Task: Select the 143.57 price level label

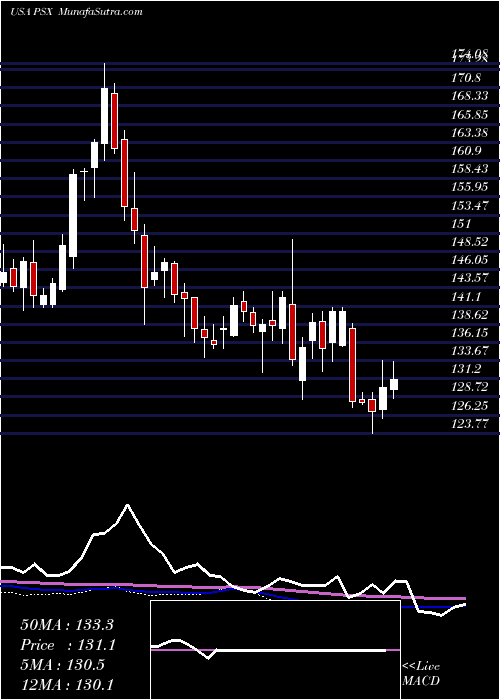Action: point(470,279)
